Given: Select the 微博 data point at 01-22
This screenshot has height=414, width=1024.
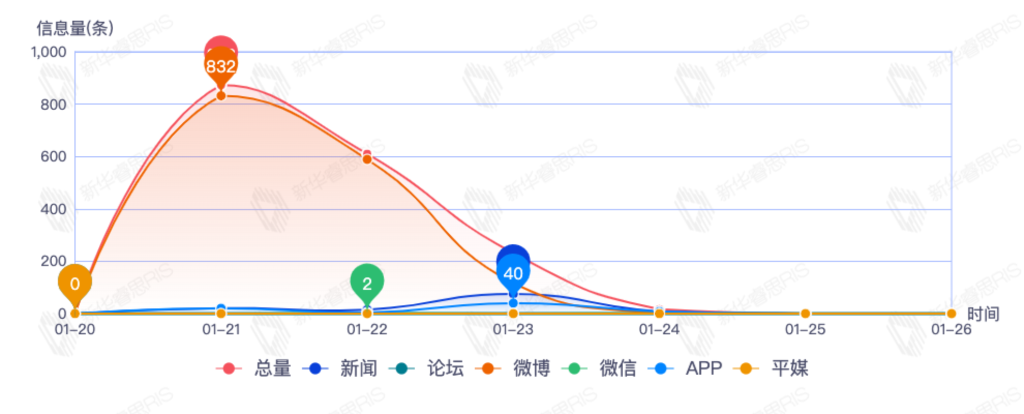Looking at the screenshot, I should tap(367, 160).
